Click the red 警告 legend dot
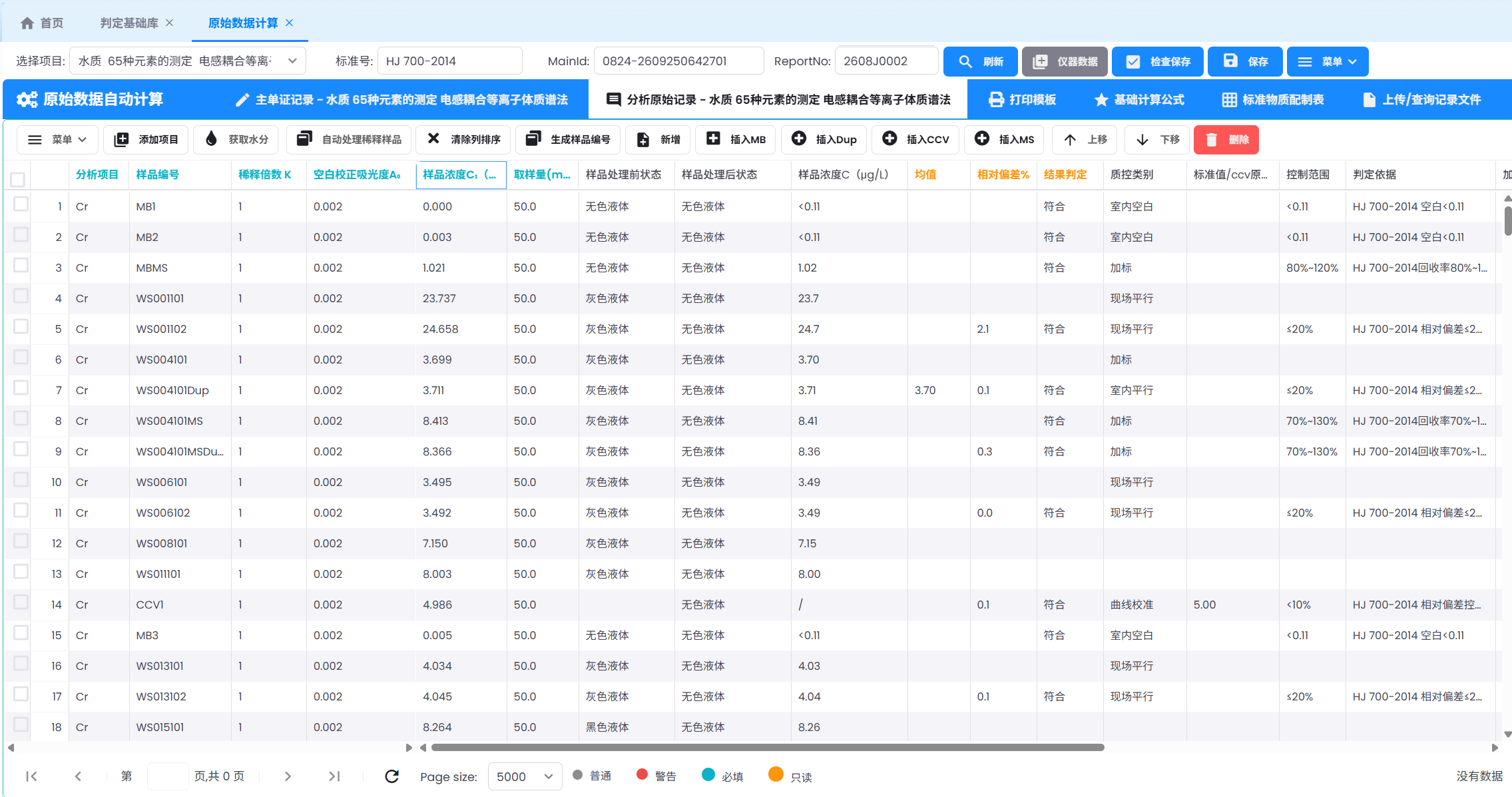 click(642, 774)
